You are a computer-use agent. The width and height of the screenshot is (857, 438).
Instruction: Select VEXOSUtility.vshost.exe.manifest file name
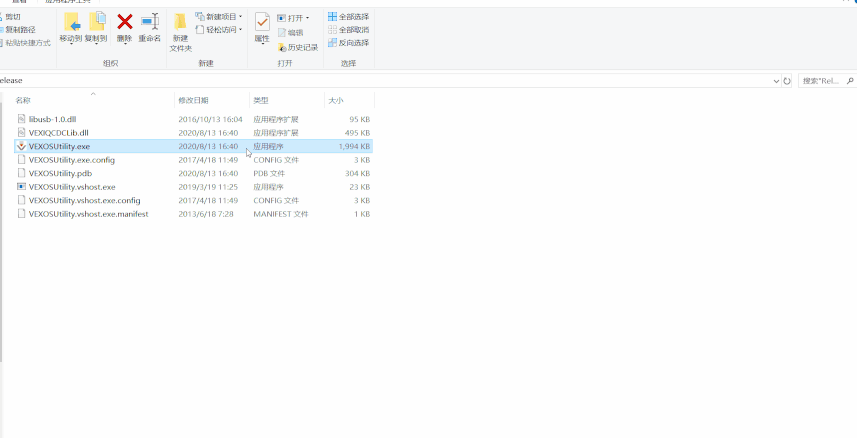pyautogui.click(x=89, y=214)
